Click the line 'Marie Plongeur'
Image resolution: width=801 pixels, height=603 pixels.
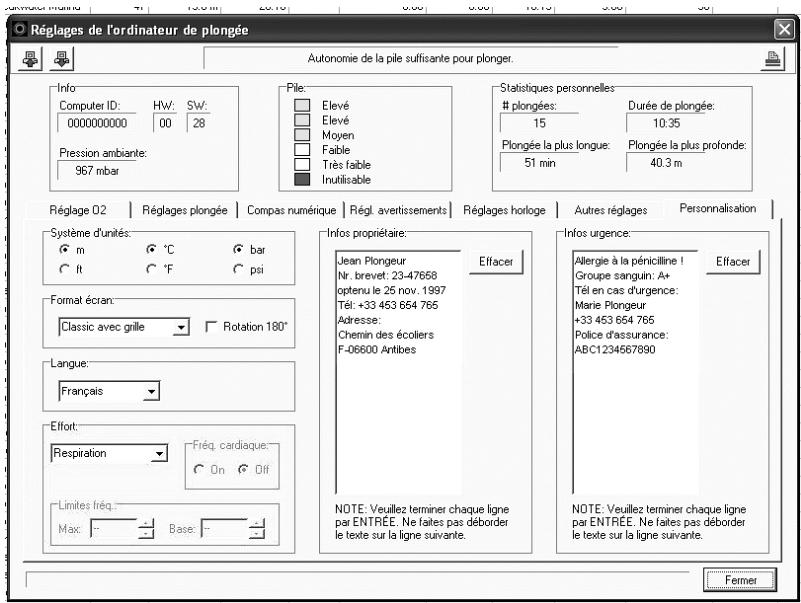pos(610,305)
